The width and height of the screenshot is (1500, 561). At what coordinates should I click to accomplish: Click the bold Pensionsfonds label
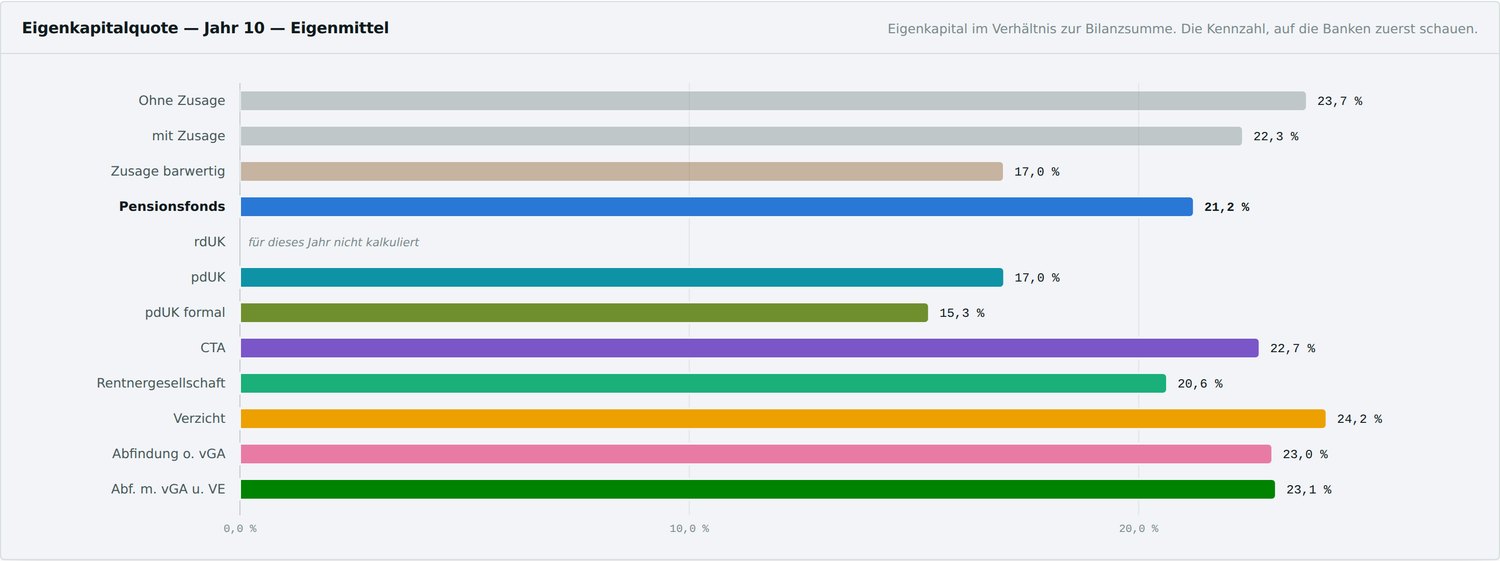coord(172,207)
